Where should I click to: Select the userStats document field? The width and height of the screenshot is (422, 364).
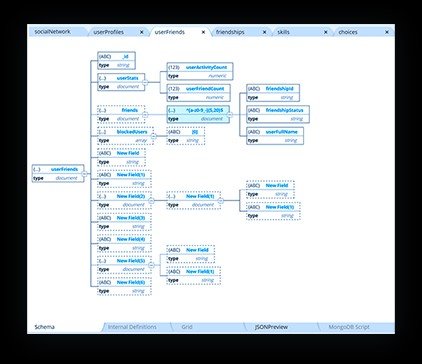pos(121,82)
